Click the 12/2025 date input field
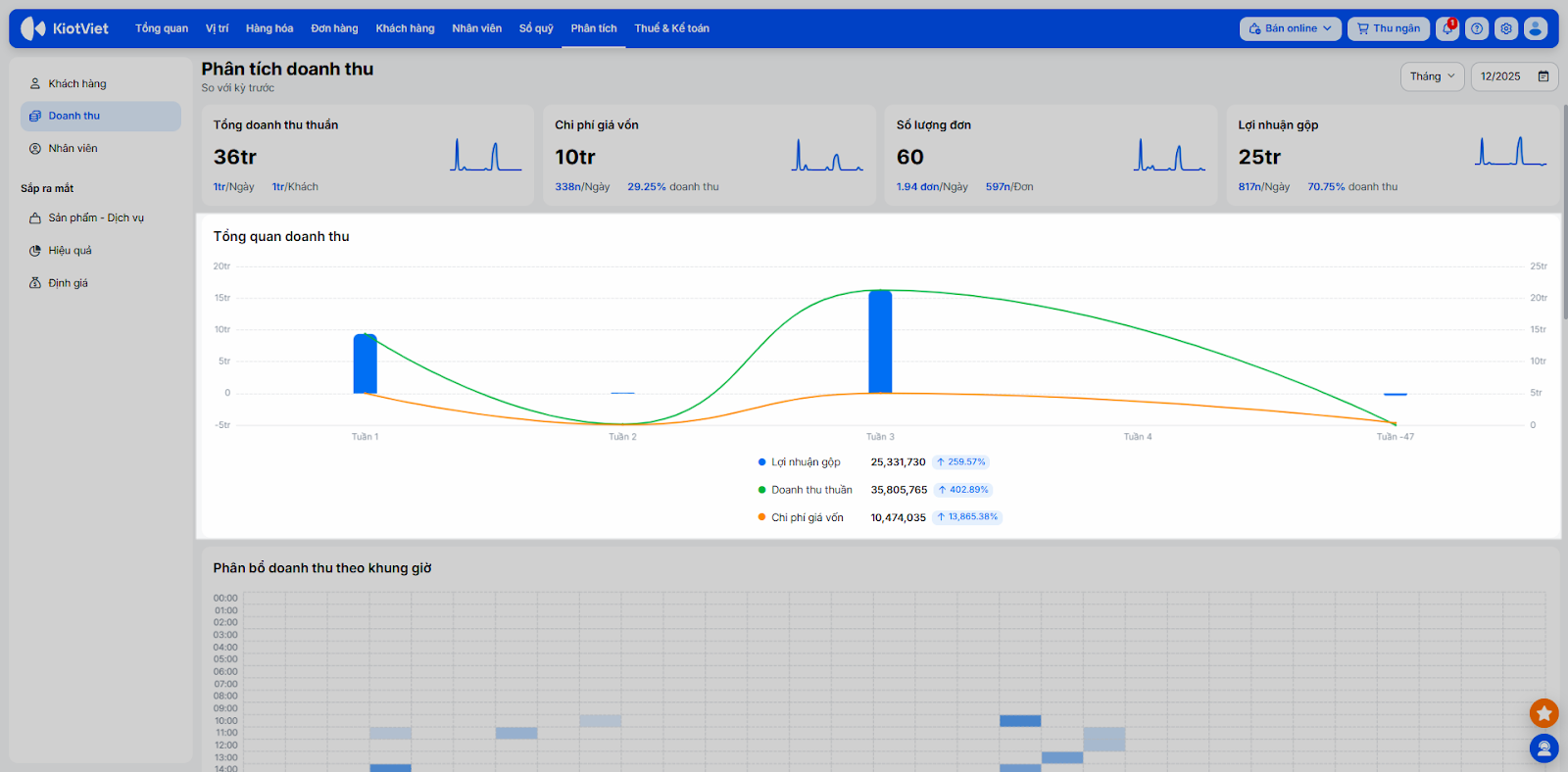The width and height of the screenshot is (1568, 772). pos(1500,76)
